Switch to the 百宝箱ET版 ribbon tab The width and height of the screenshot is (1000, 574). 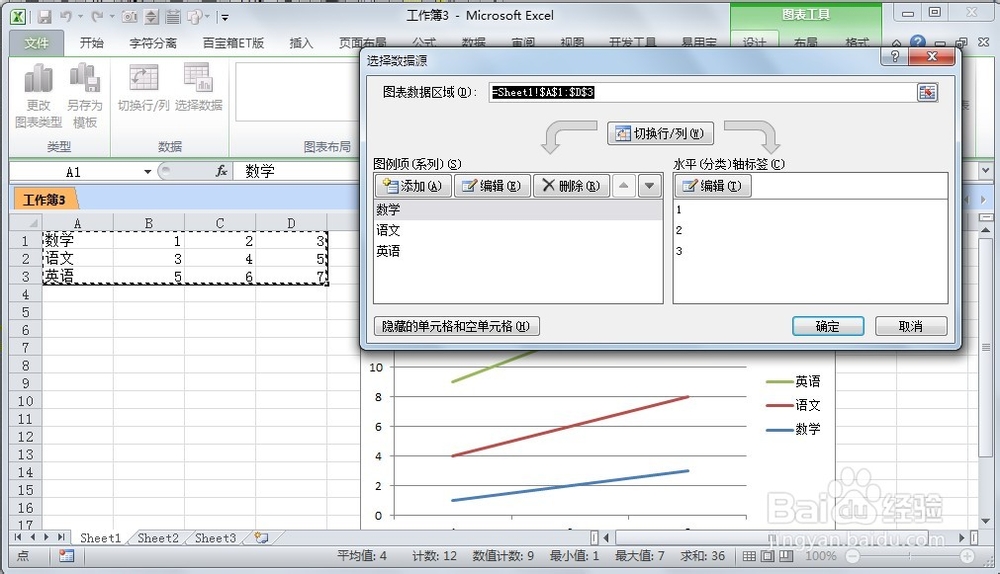[233, 43]
